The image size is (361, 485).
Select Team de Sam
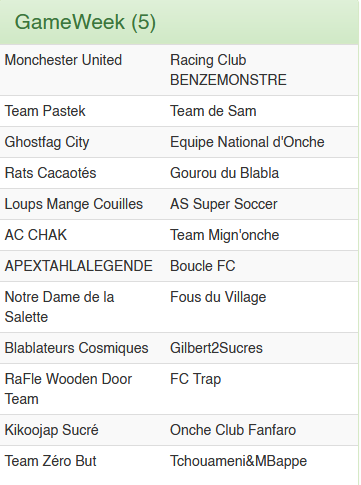tap(213, 111)
